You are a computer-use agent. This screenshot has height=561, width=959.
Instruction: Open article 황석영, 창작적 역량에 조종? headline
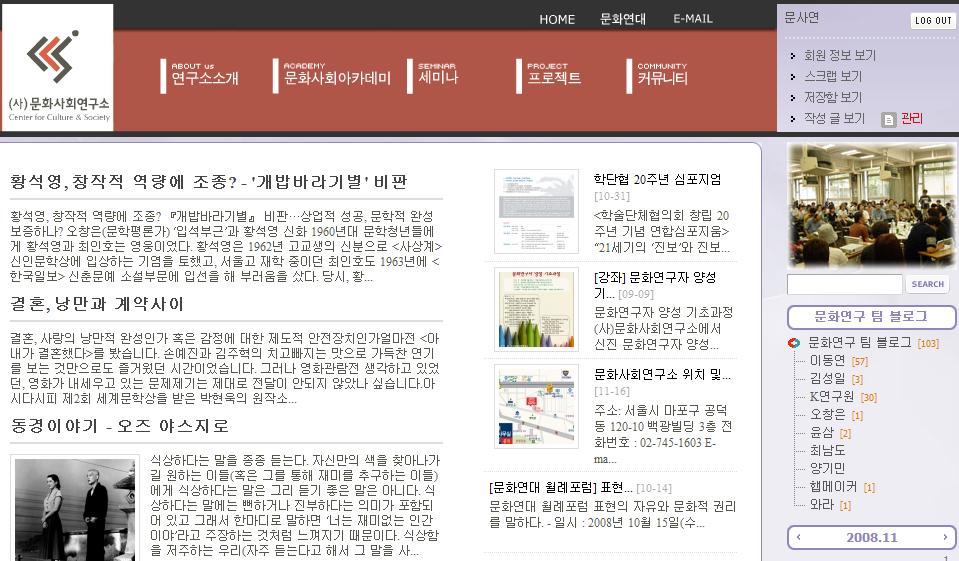[x=209, y=182]
